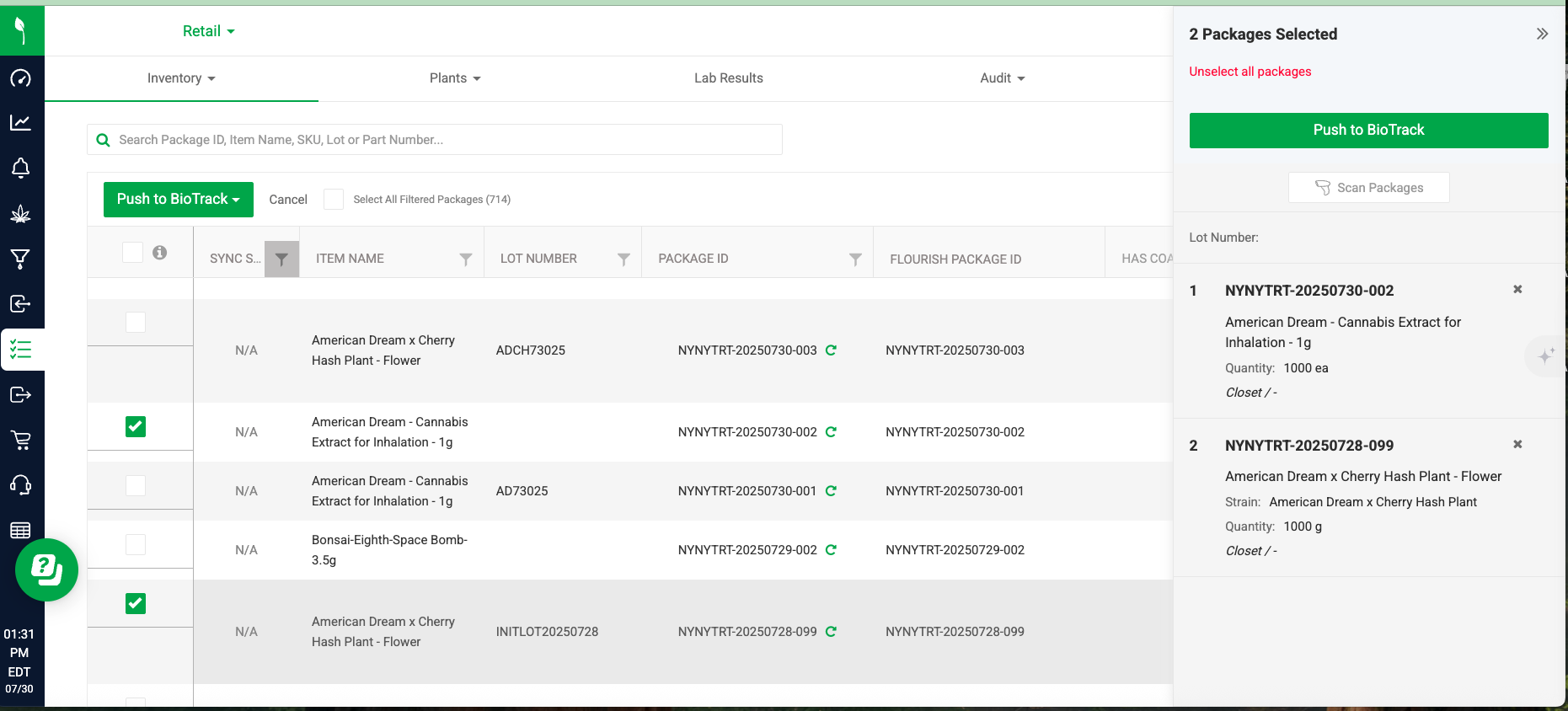
Task: Open the inbound arrow-in box icon
Action: click(21, 304)
